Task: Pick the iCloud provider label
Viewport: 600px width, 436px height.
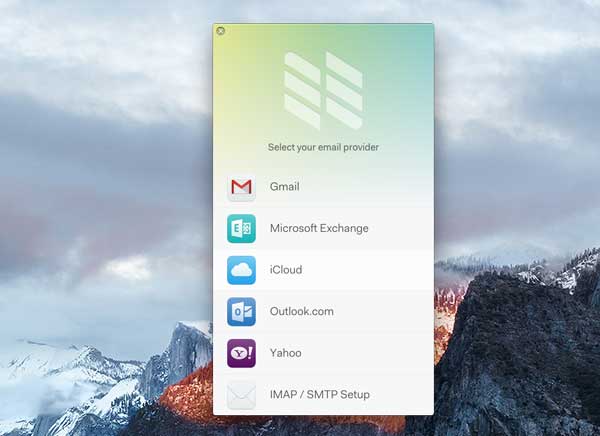Action: (286, 270)
